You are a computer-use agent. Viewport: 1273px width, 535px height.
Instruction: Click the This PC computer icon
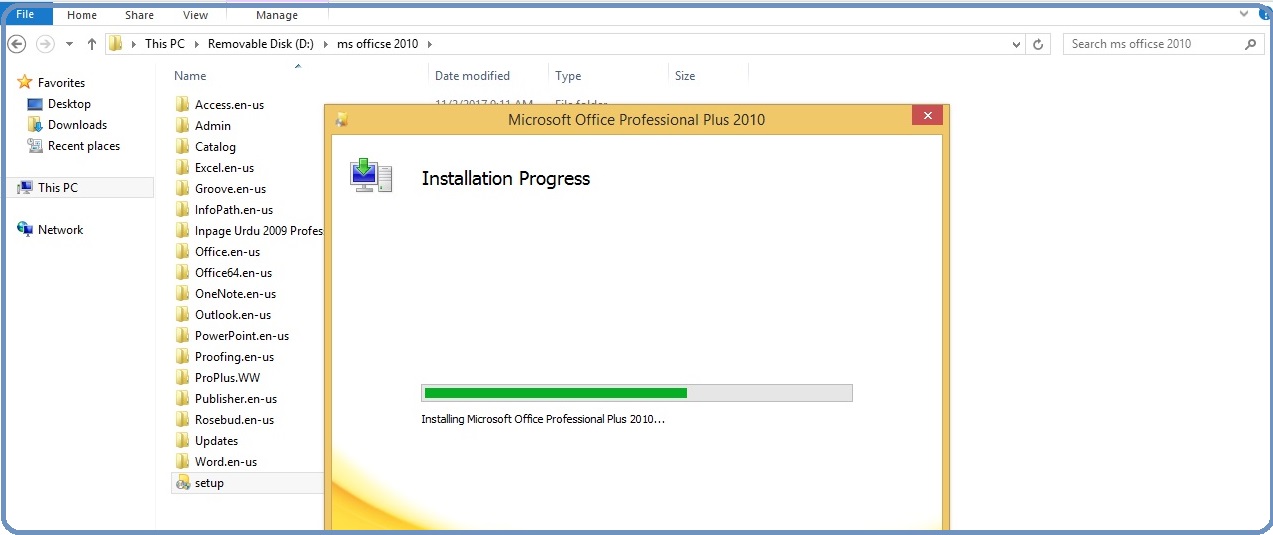point(25,187)
